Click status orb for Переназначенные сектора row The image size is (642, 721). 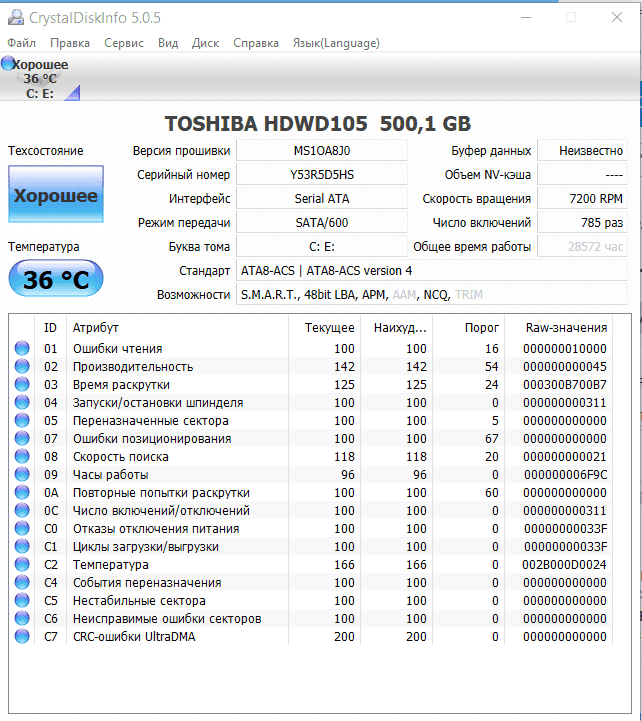coord(22,420)
